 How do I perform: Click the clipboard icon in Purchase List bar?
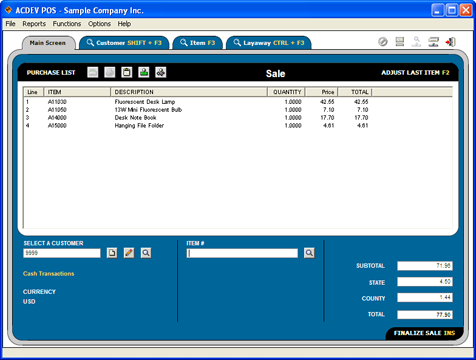(x=127, y=72)
